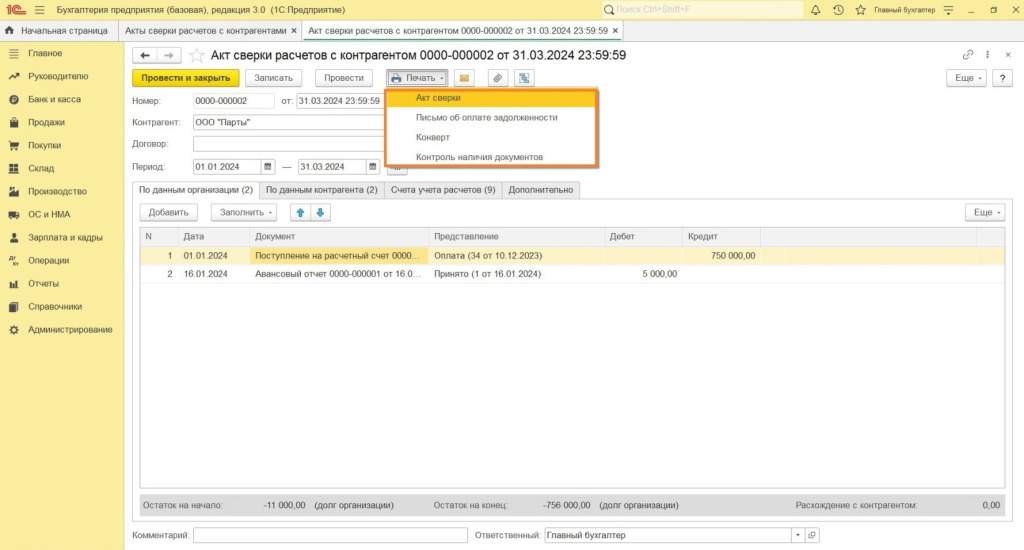Expand the Заполнить dropdown button
Image resolution: width=1024 pixels, height=550 pixels.
coord(244,212)
